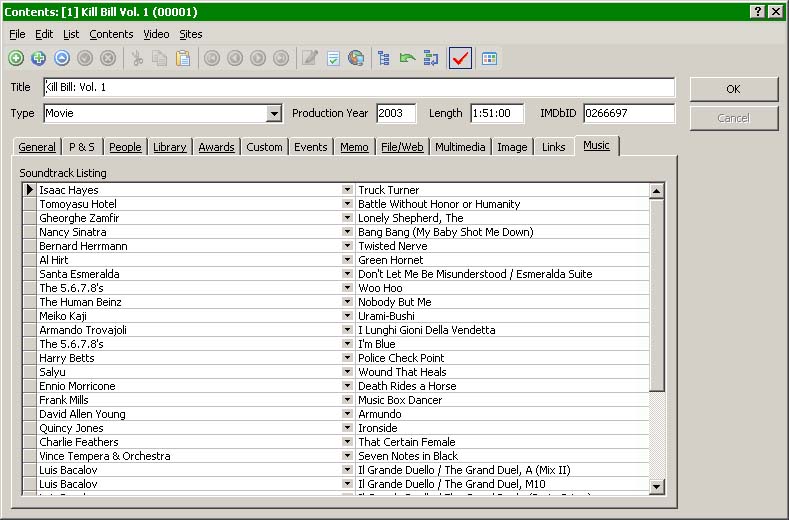Viewport: 789px width, 520px height.
Task: Open the List menu
Action: point(71,34)
